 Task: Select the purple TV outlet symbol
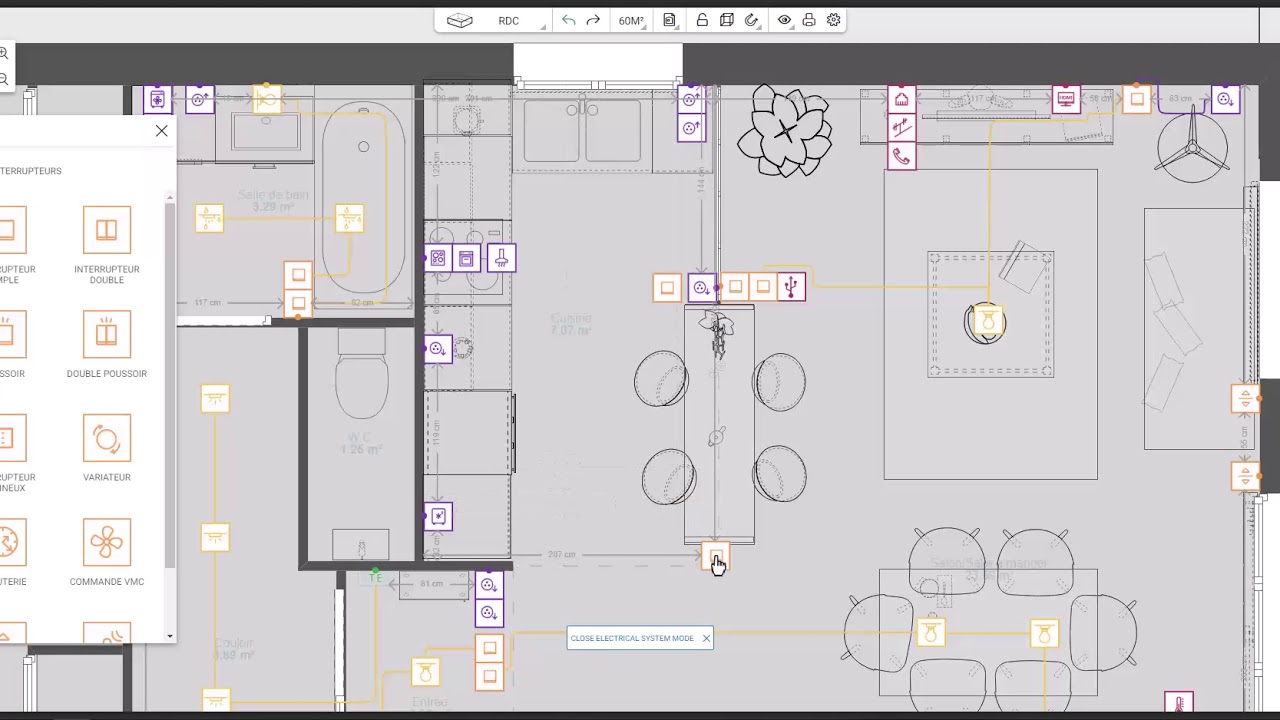(x=1066, y=99)
